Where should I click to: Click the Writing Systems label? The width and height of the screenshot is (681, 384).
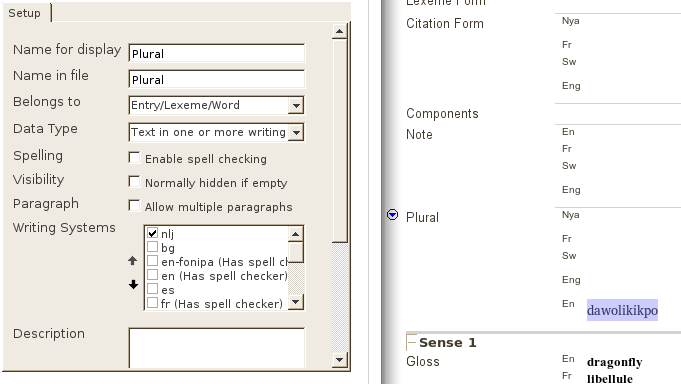(x=64, y=228)
